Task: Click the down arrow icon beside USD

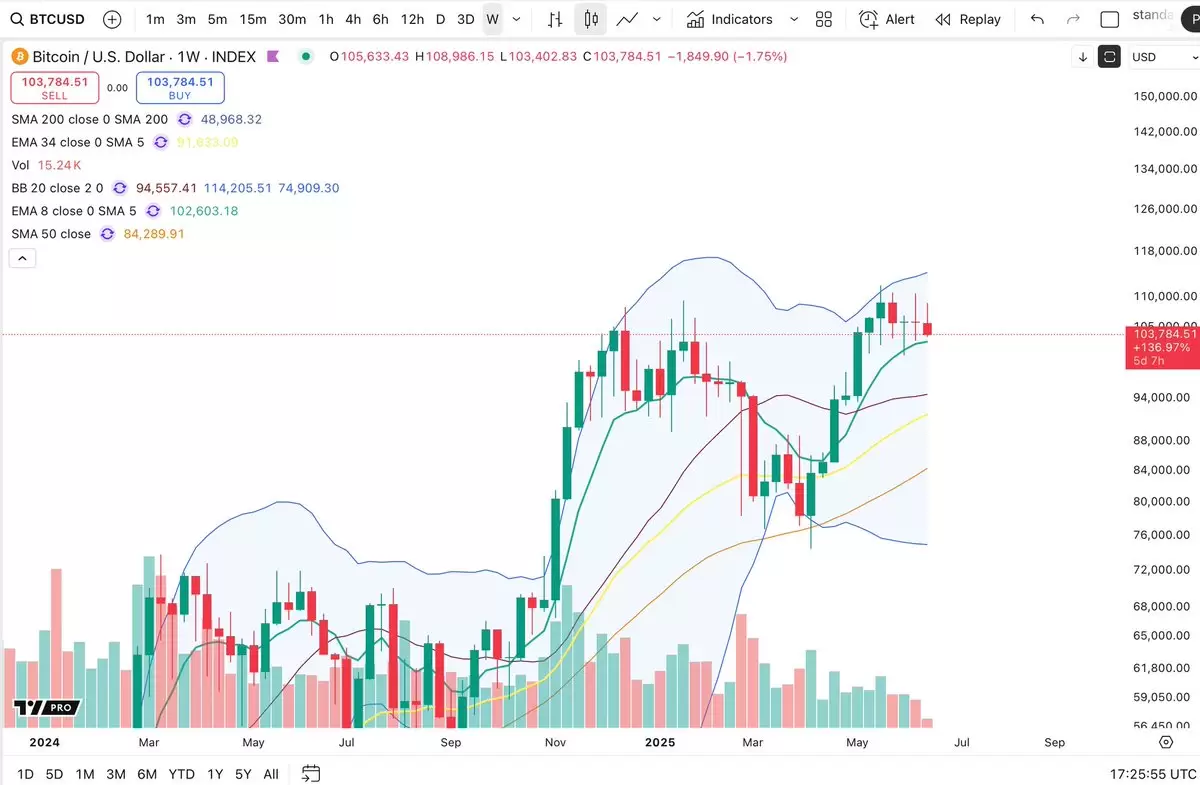Action: [x=1082, y=57]
